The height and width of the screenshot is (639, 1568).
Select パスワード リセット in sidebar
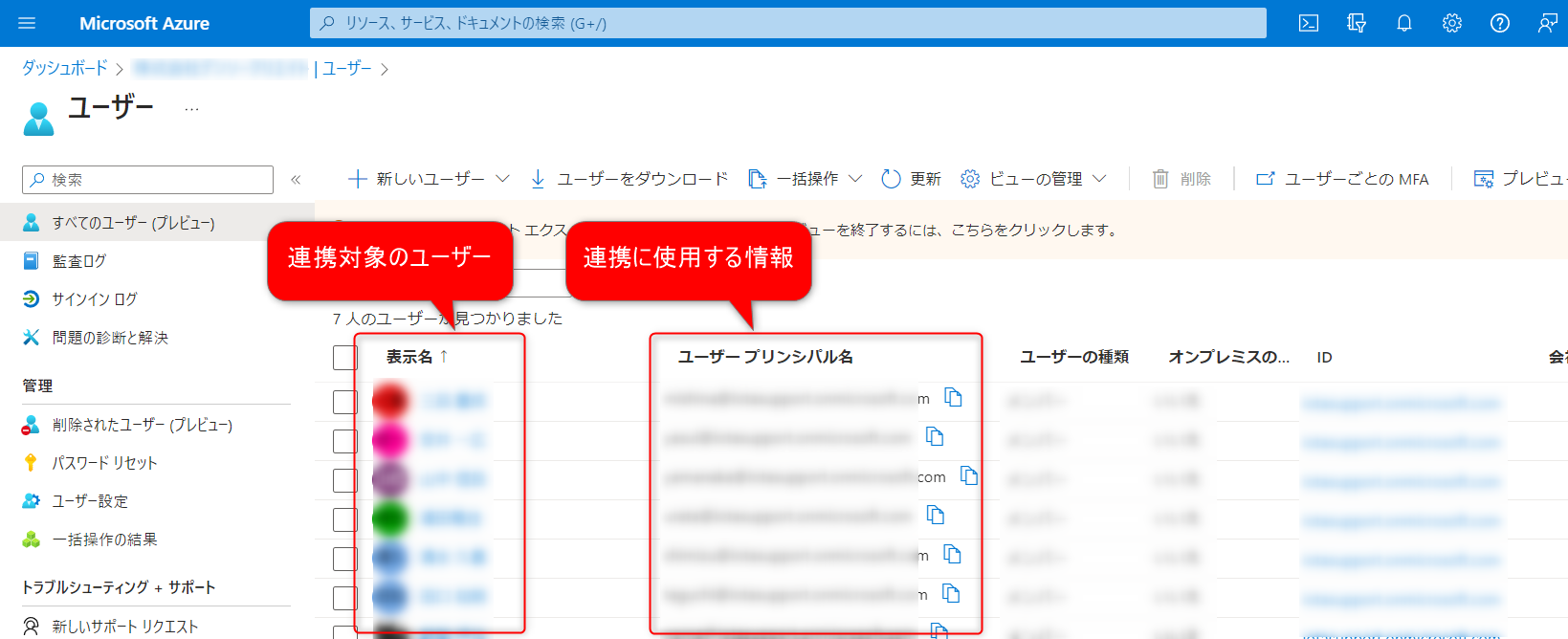coord(104,463)
